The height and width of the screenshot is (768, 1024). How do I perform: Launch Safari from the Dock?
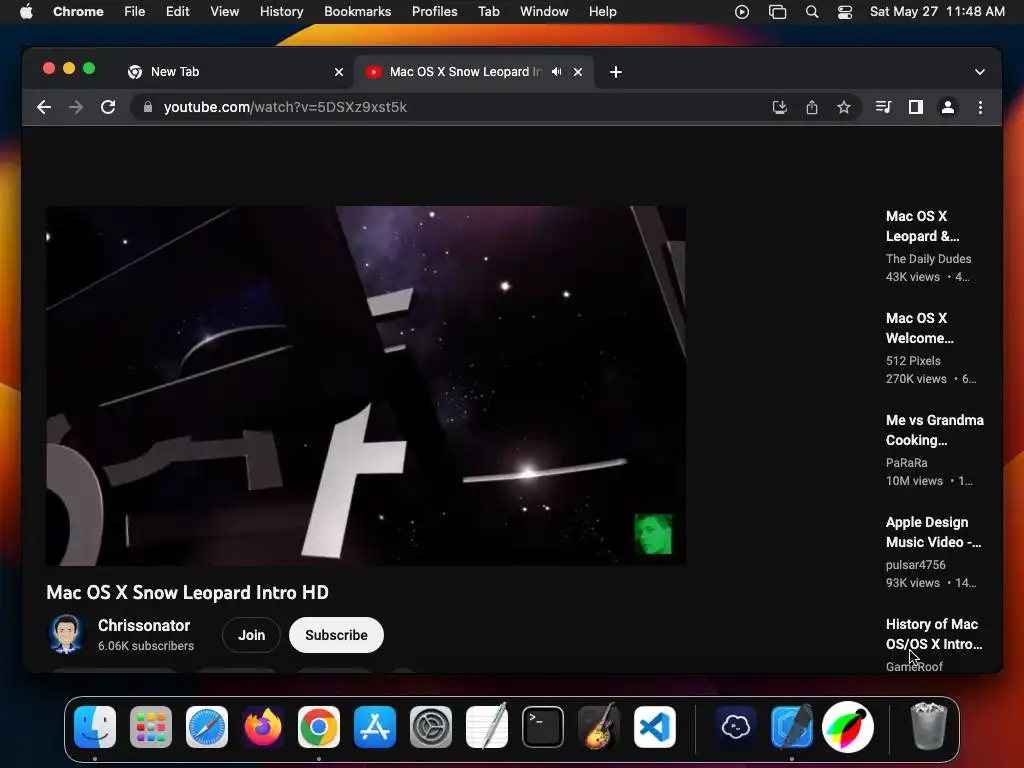[207, 727]
